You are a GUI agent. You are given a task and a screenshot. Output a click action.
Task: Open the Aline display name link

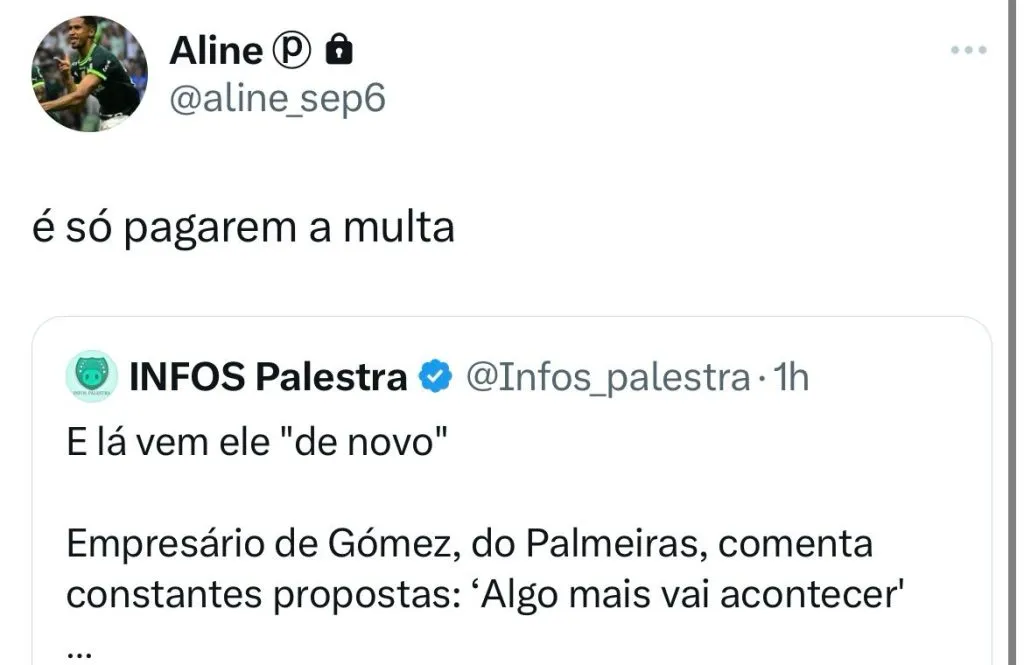[214, 50]
